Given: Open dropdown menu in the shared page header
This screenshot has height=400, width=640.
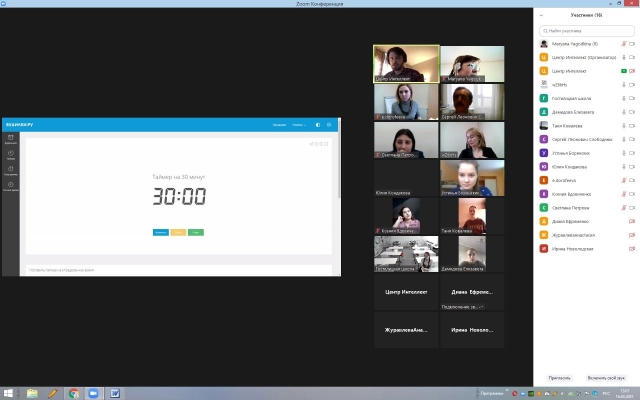Looking at the screenshot, I should click(299, 125).
